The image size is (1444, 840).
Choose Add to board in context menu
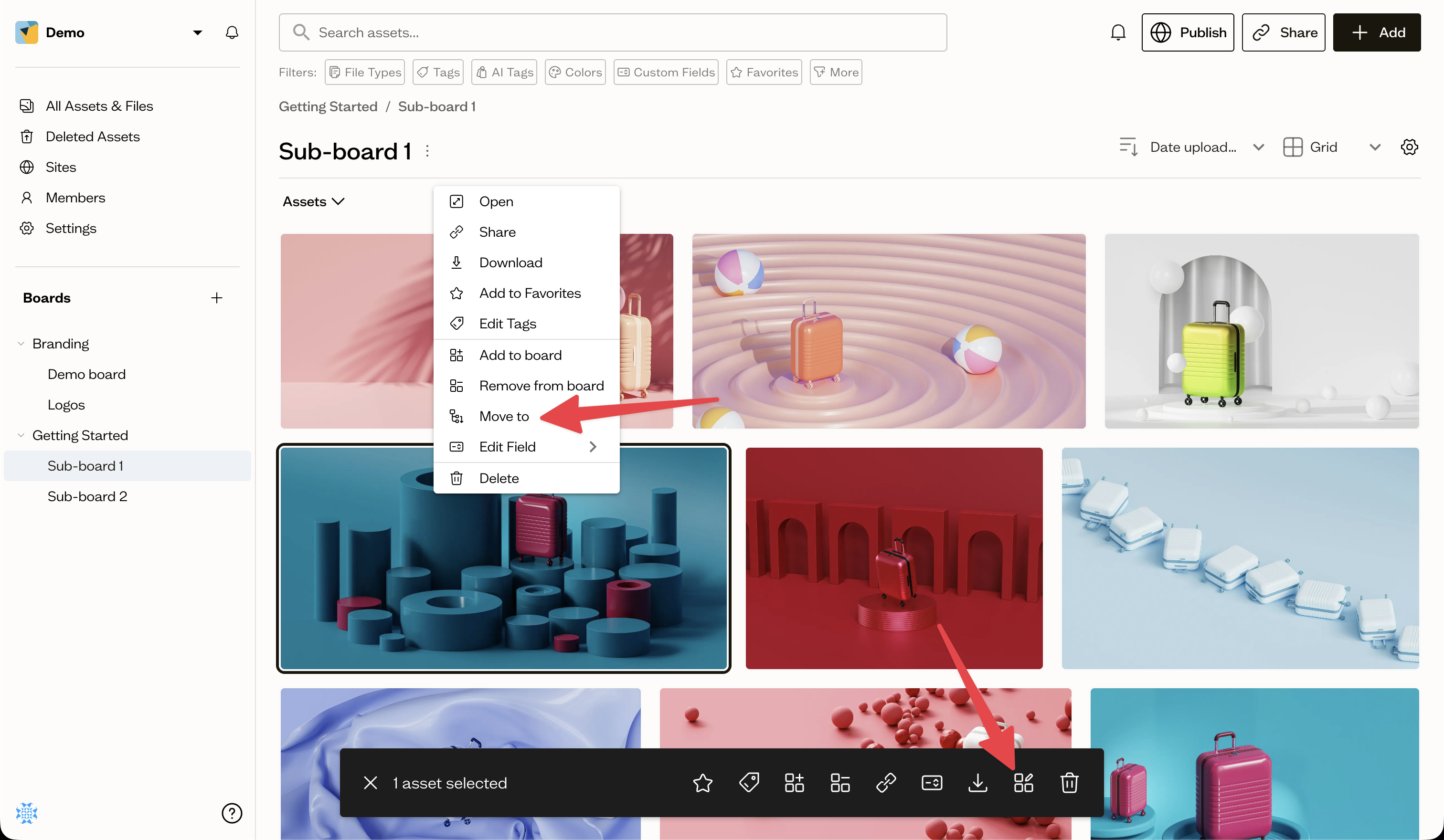pyautogui.click(x=527, y=355)
